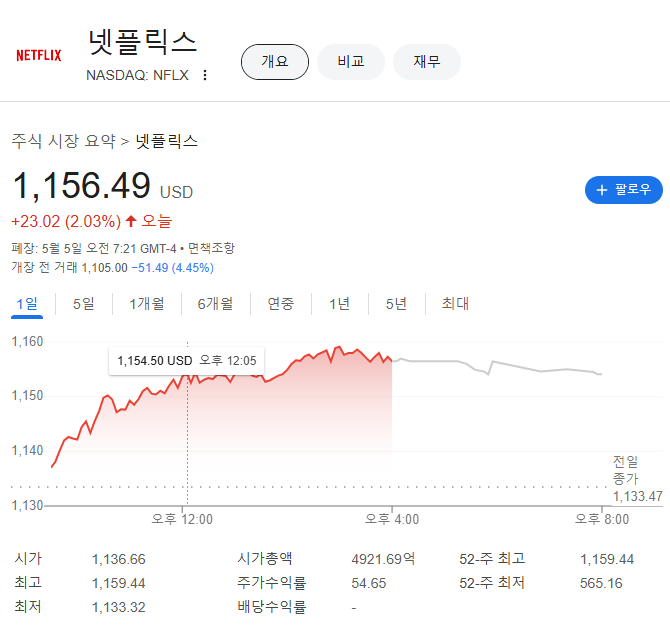This screenshot has height=636, width=670.
Task: Click the 시가 value 1,136.66
Action: point(119,559)
